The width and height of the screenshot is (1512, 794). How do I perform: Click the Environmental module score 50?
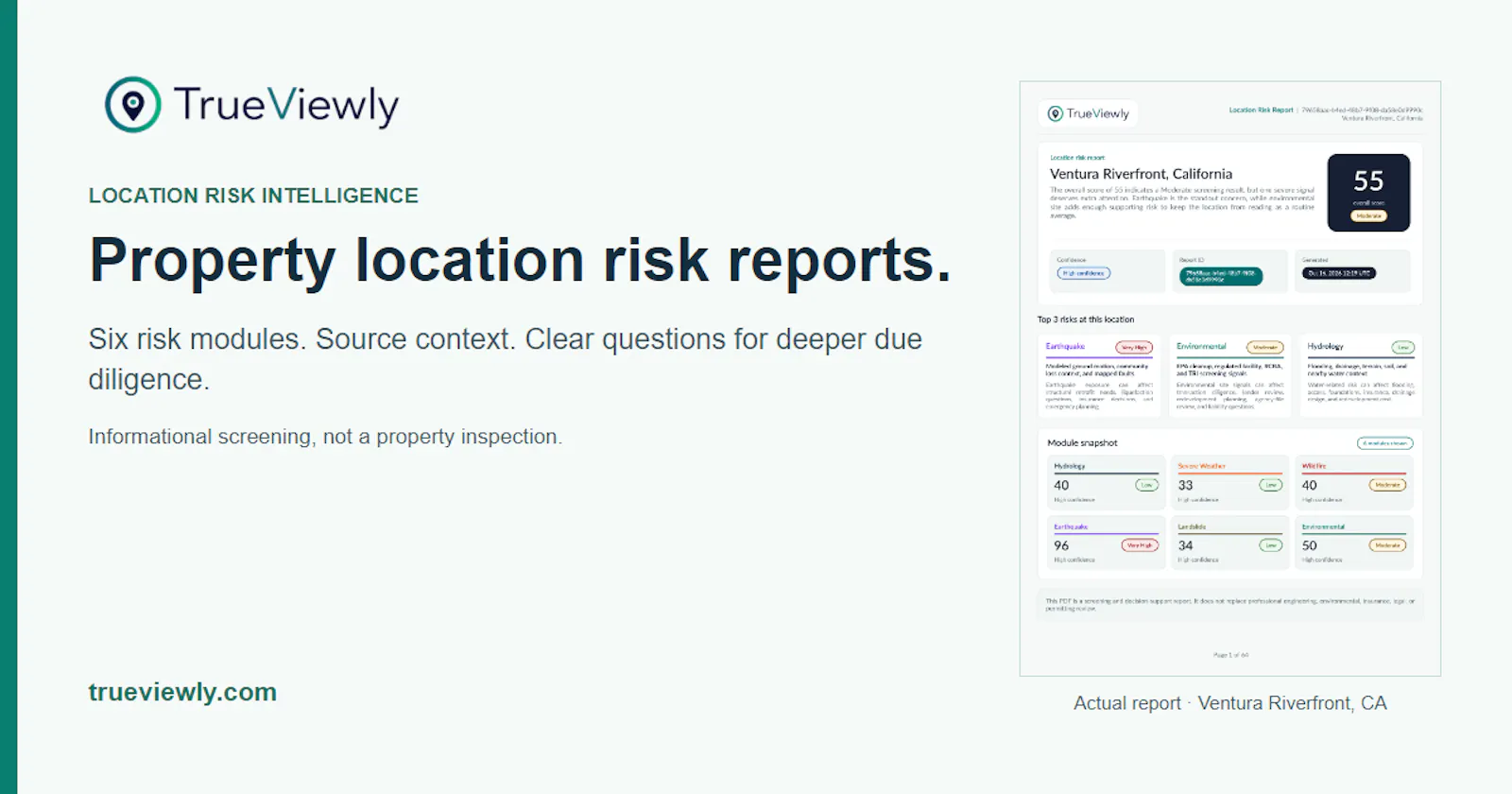(x=1309, y=545)
